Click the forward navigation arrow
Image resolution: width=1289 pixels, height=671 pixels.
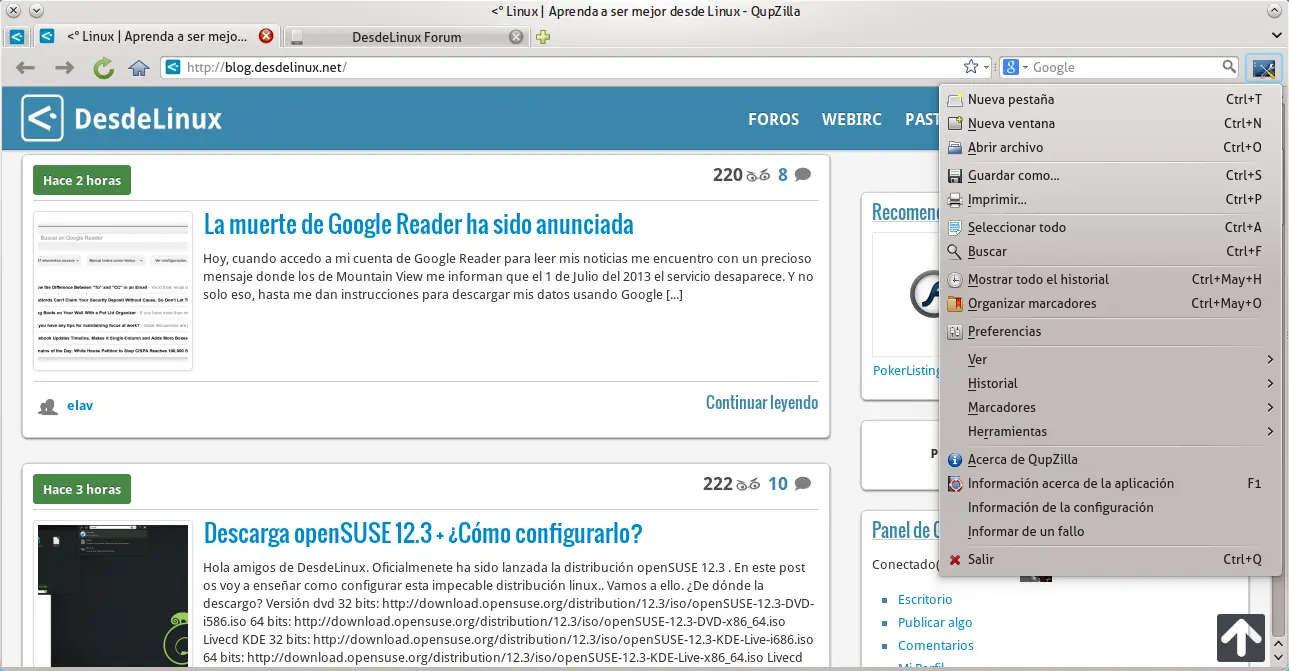[x=64, y=67]
